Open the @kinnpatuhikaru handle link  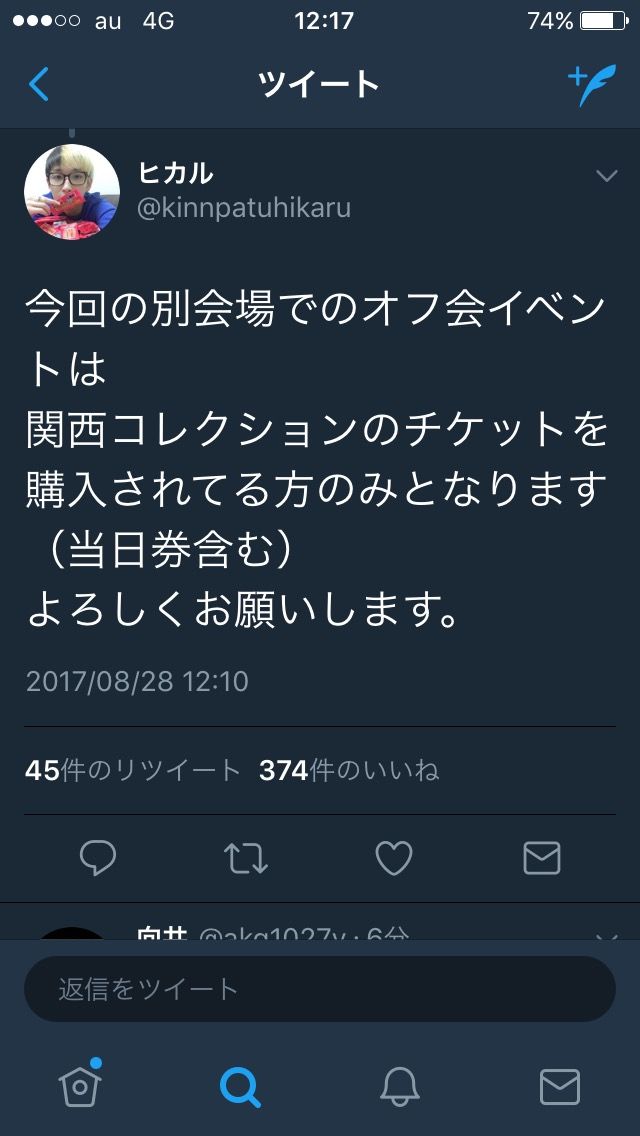tap(244, 208)
